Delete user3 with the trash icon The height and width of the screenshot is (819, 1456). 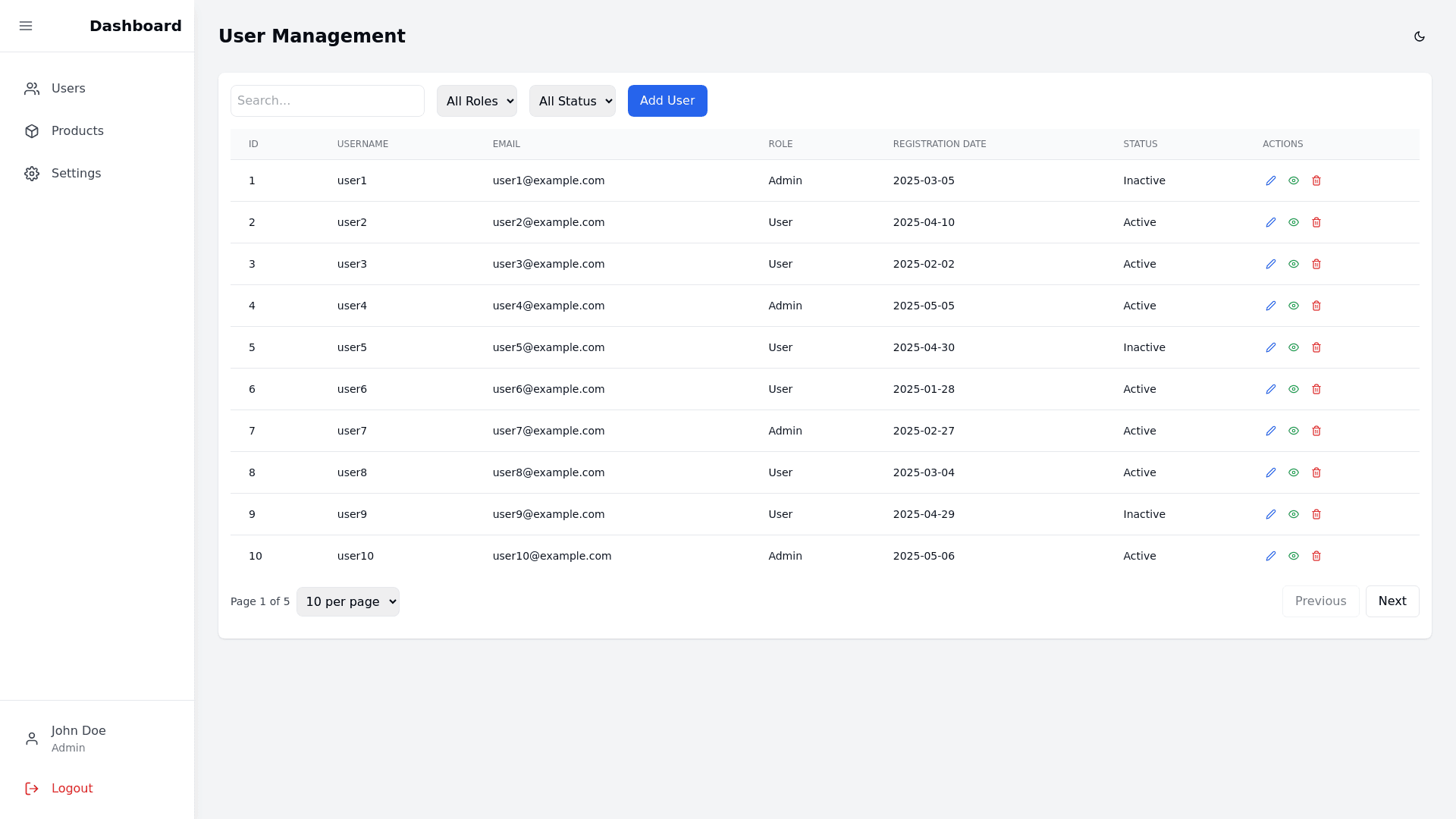pyautogui.click(x=1316, y=264)
